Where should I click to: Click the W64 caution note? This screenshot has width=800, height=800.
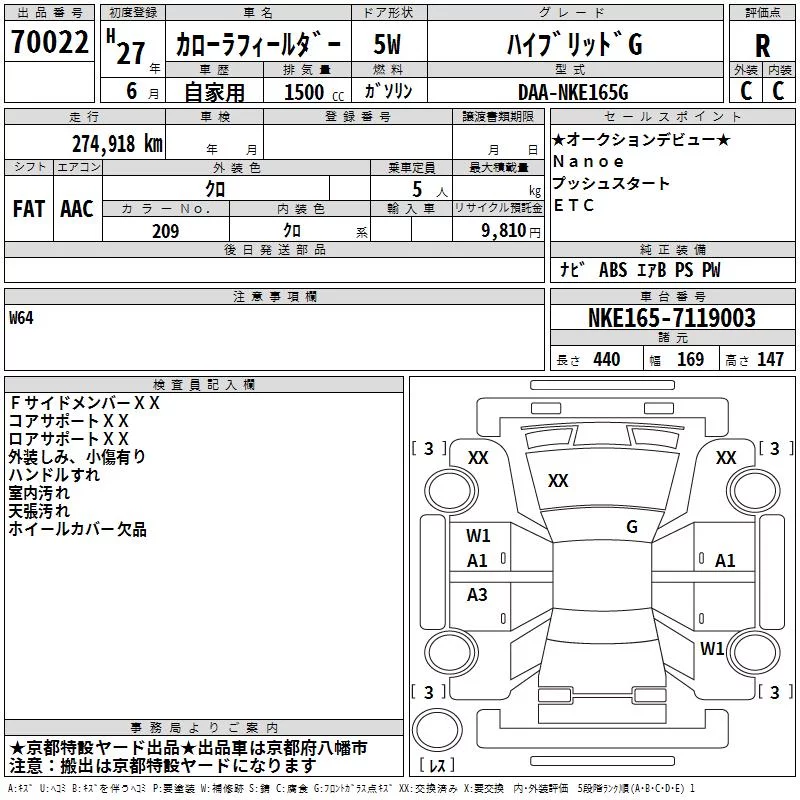pyautogui.click(x=21, y=317)
